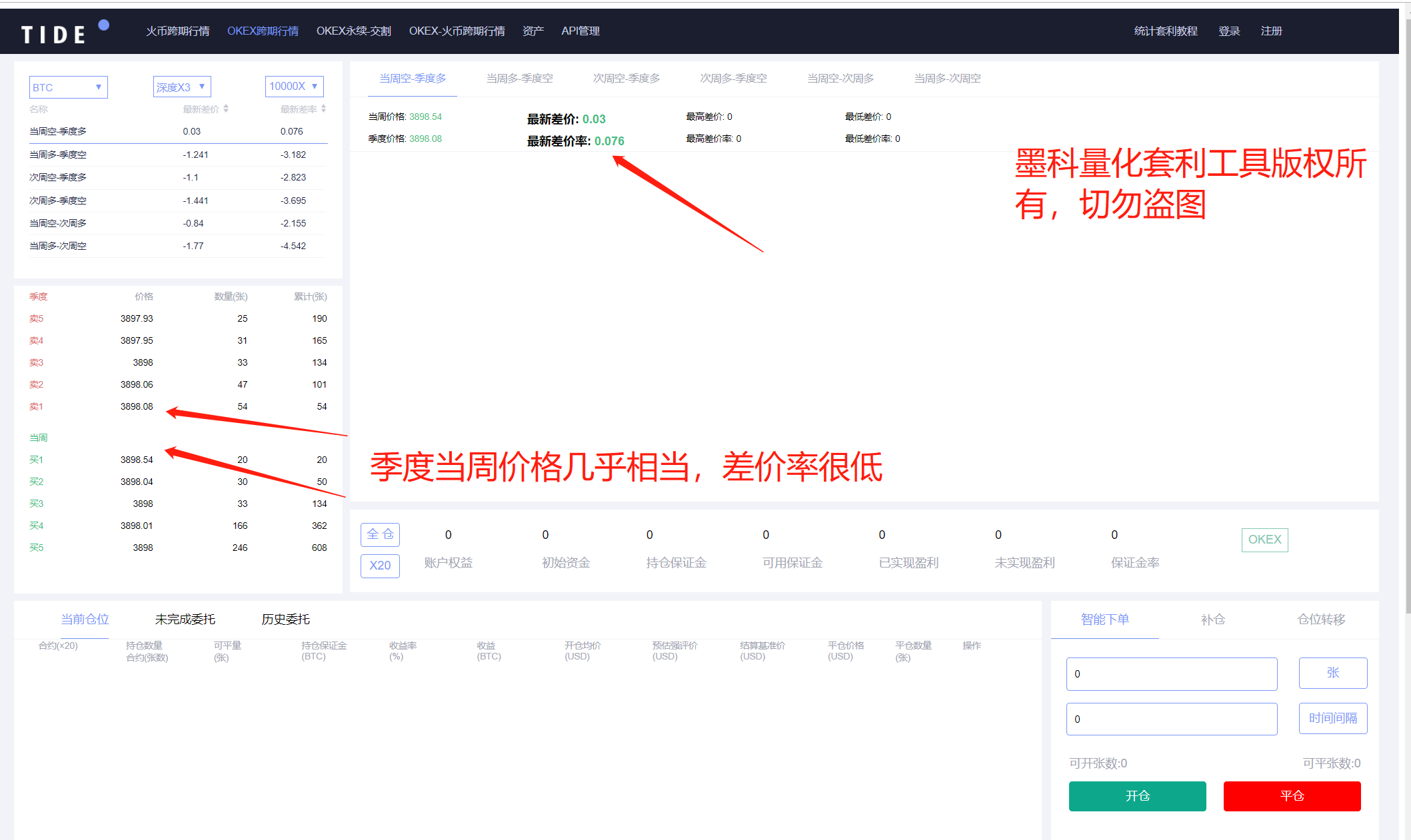1411x840 pixels.
Task: Open 当前仓位 tab
Action: 85,620
